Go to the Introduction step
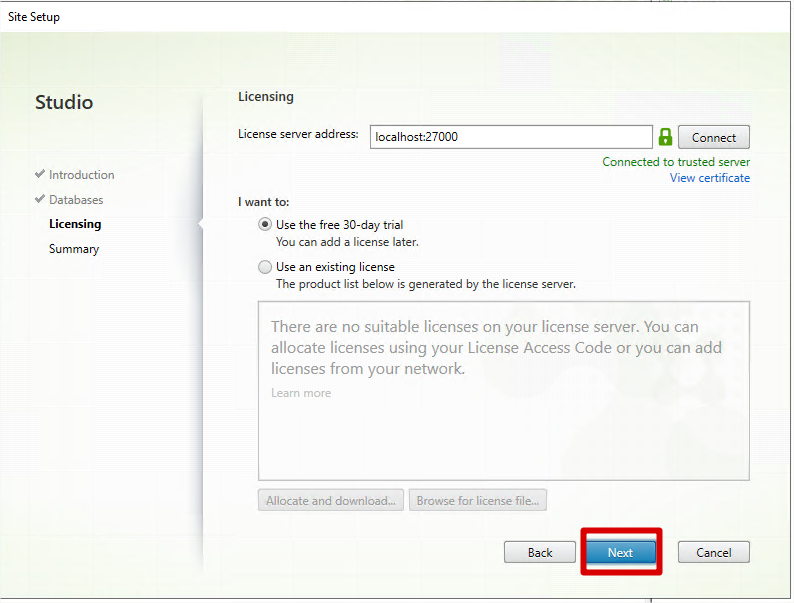This screenshot has height=603, width=794. (82, 175)
